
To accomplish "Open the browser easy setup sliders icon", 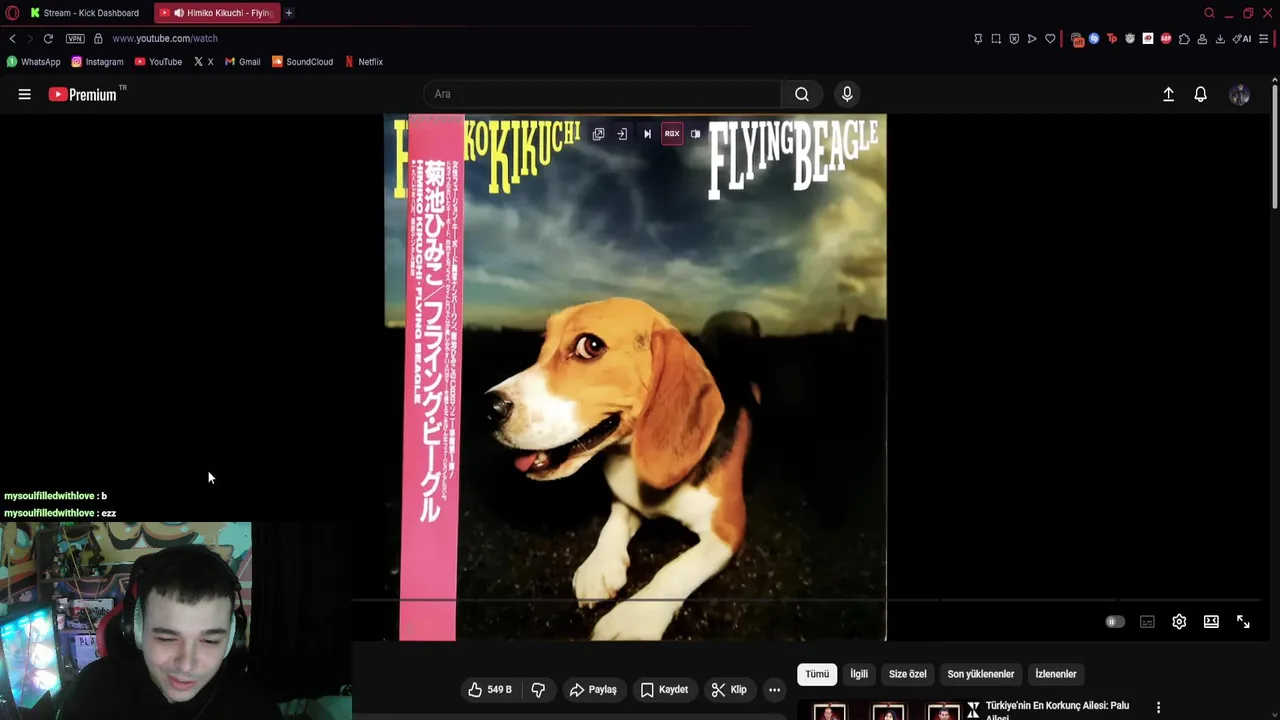I will click(1264, 39).
